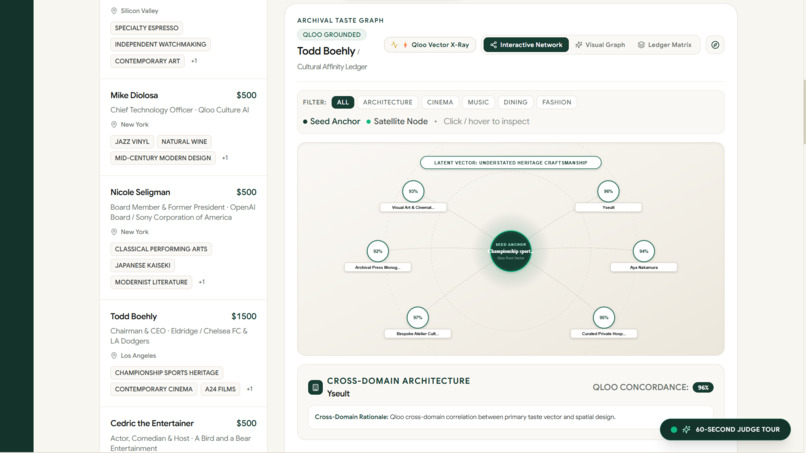Select the Seed Anchor center node

click(510, 251)
